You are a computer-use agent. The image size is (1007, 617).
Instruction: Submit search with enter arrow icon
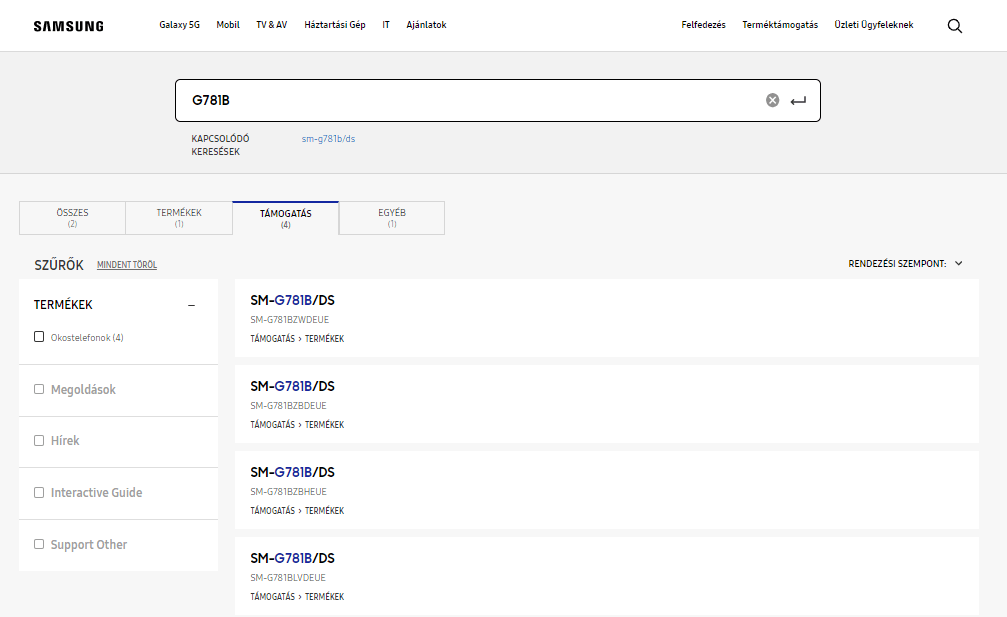coord(798,101)
